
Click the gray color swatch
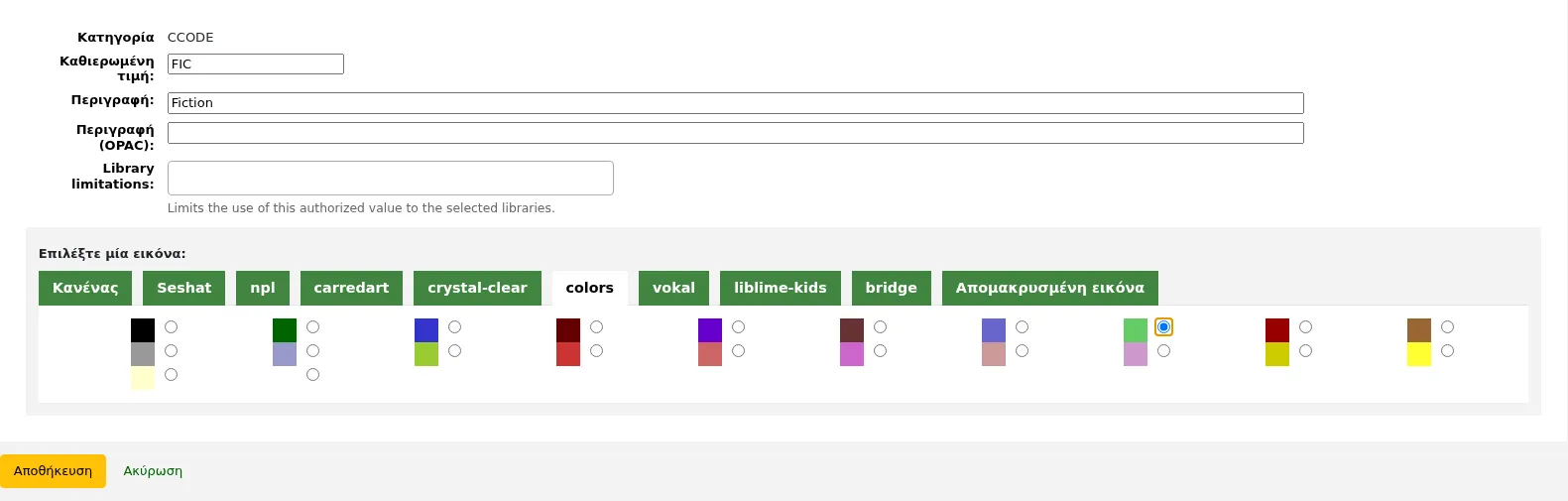143,354
